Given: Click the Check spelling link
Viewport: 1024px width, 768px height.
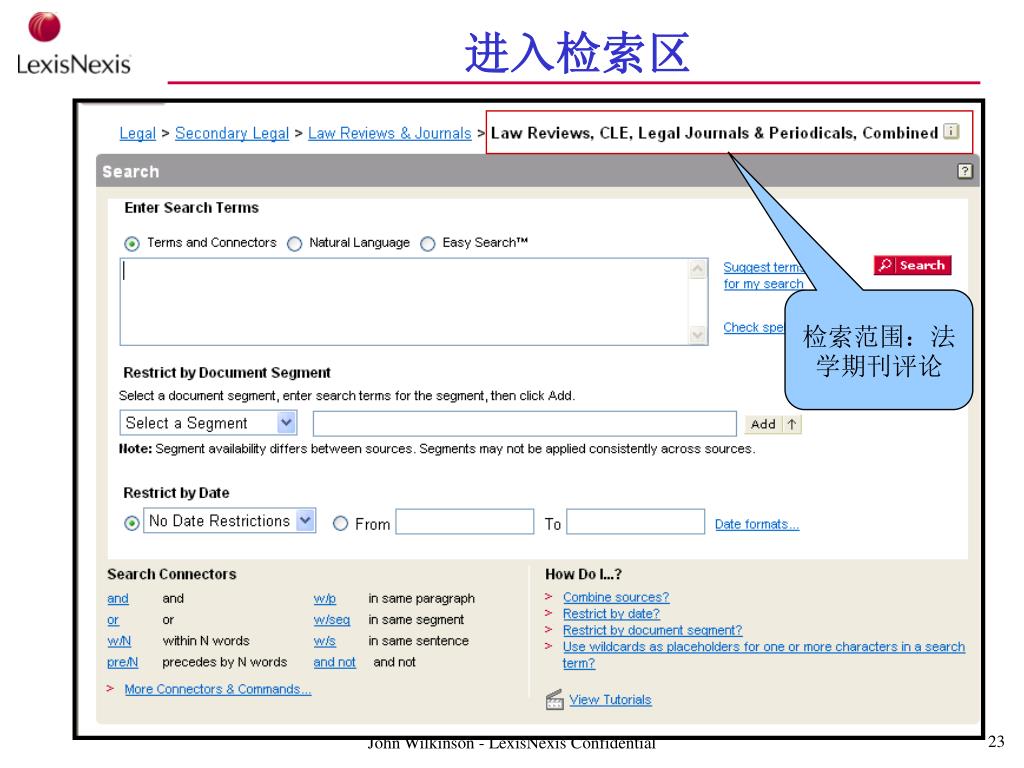Looking at the screenshot, I should point(753,327).
